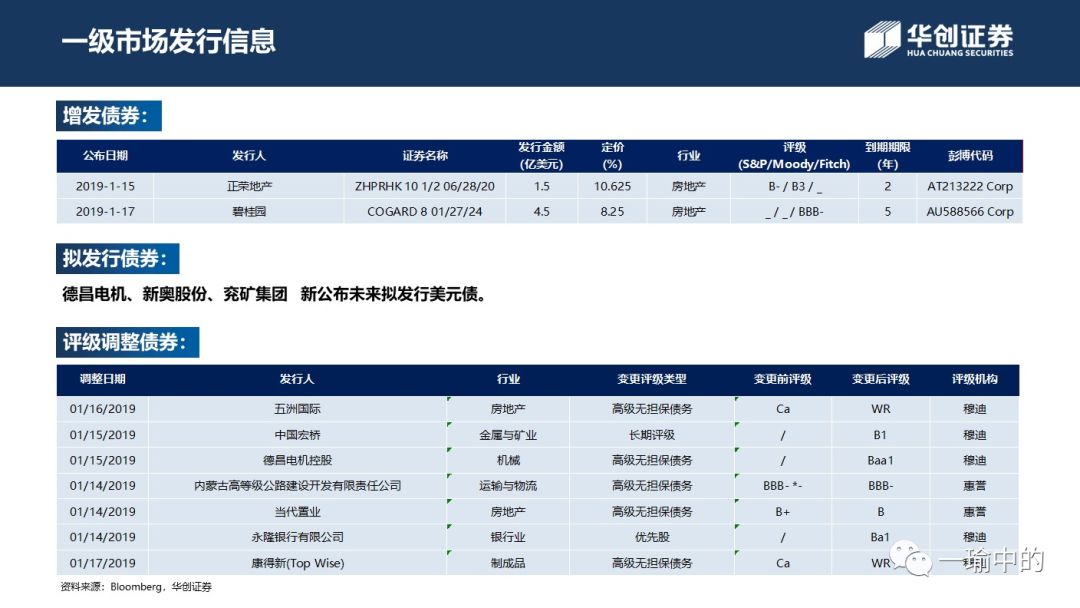1080x608 pixels.
Task: Click the 调整日期 column header
Action: click(x=103, y=379)
